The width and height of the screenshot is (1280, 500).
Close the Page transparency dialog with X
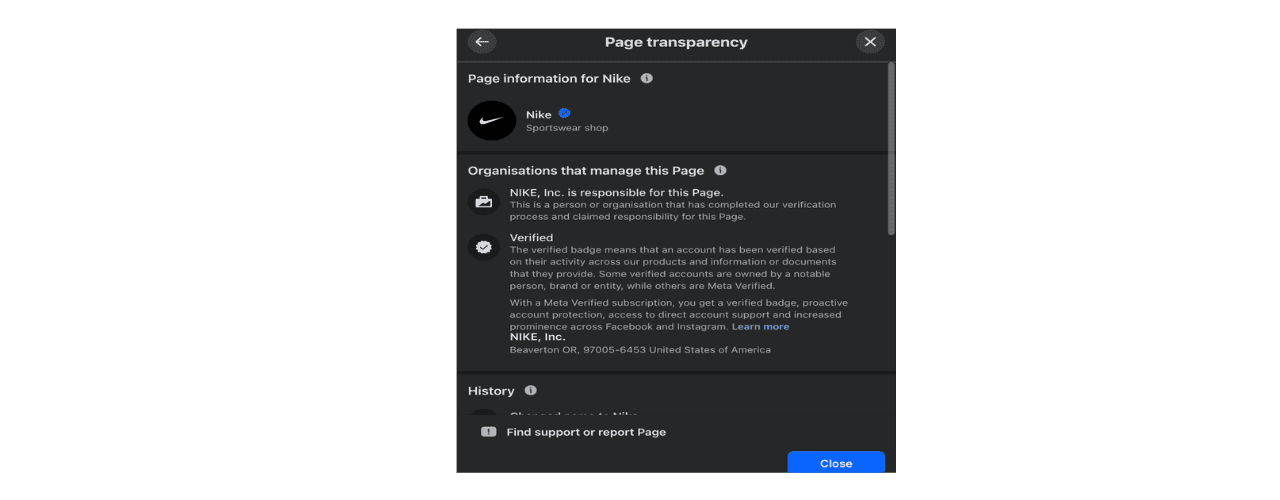(870, 42)
